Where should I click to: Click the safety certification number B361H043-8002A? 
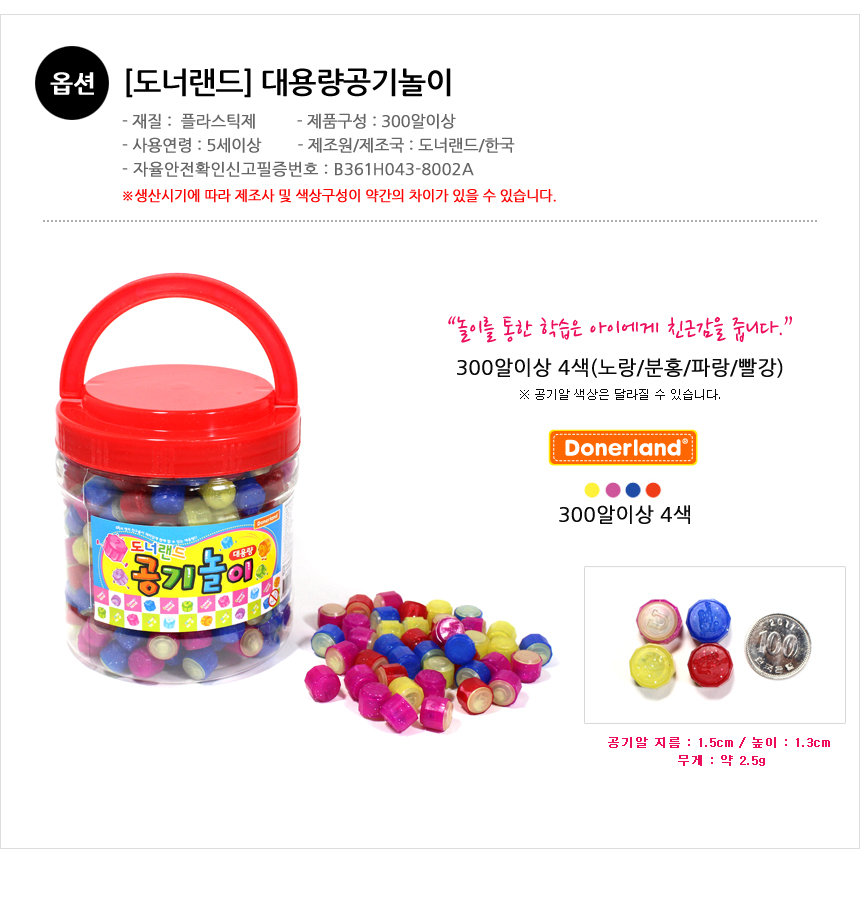404,169
